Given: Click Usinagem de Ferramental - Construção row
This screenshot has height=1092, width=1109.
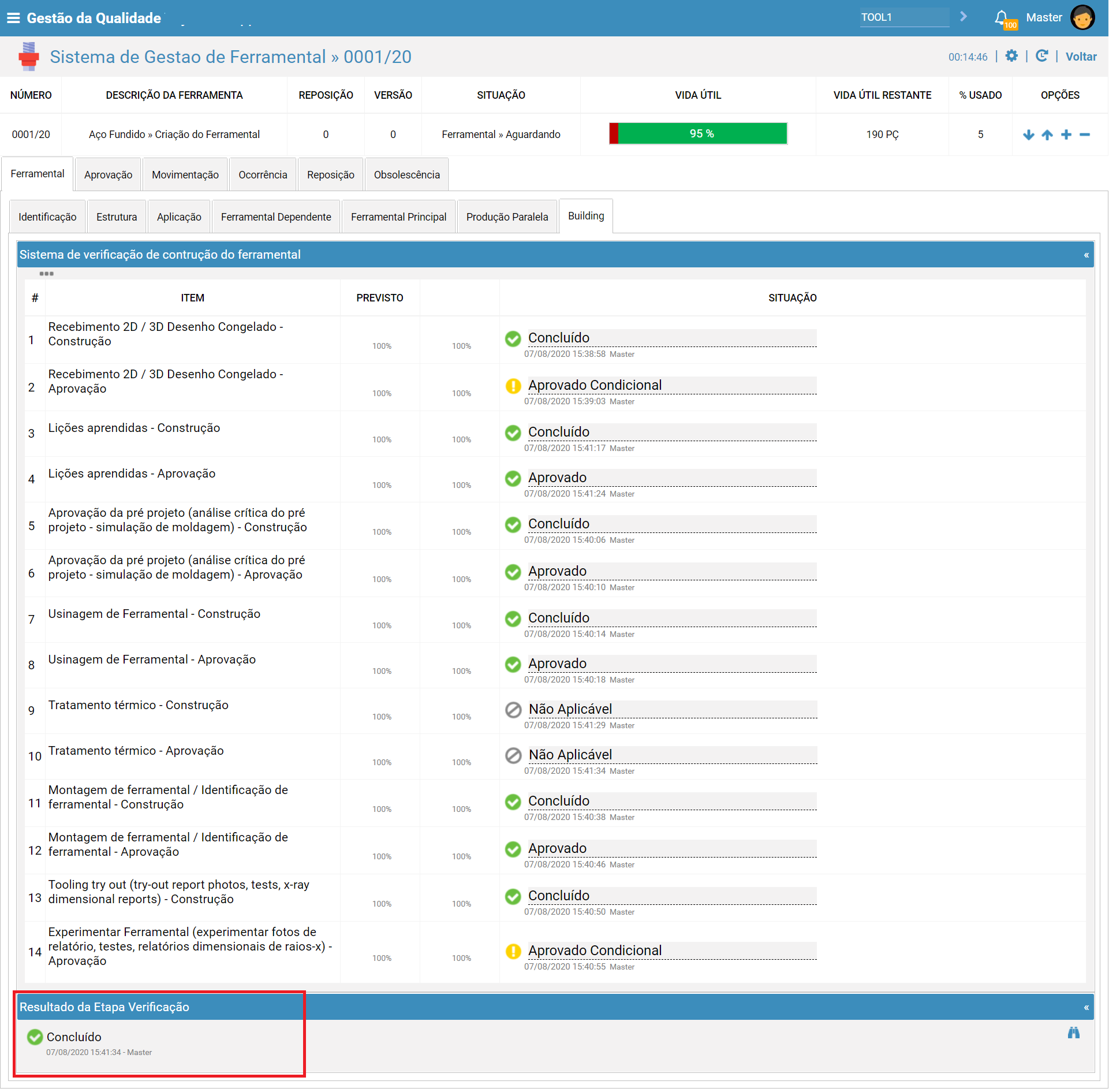Looking at the screenshot, I should pyautogui.click(x=555, y=620).
